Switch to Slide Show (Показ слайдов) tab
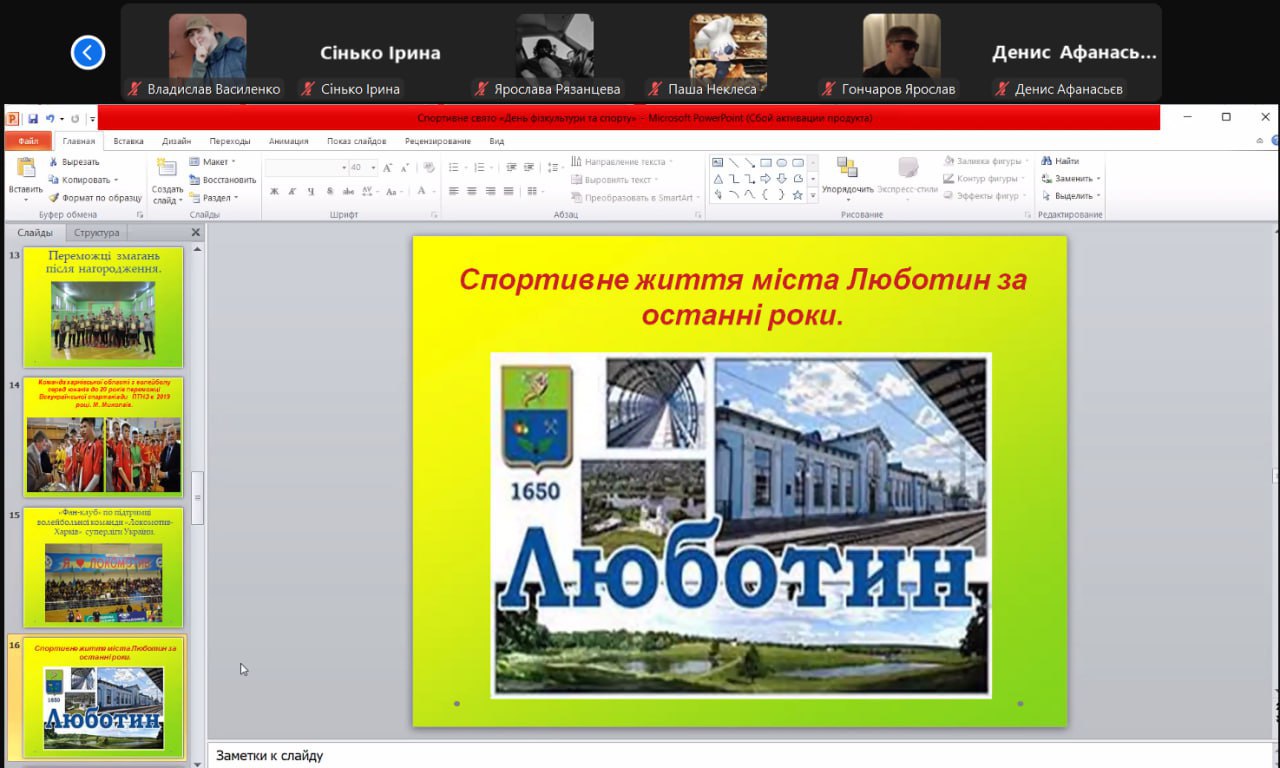The height and width of the screenshot is (768, 1280). point(356,141)
